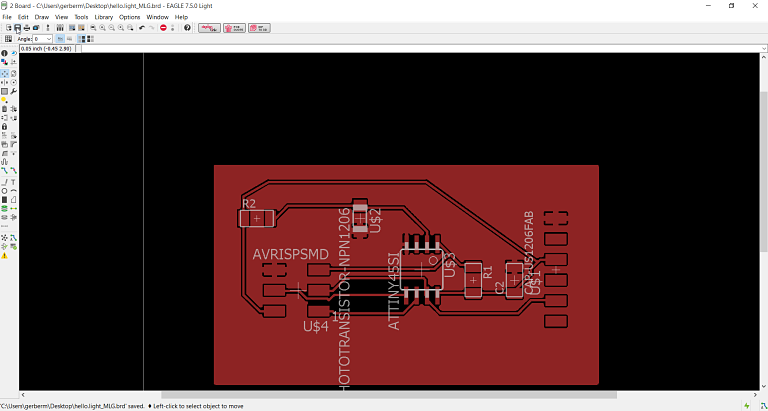Click the C2 capacitor component
This screenshot has width=768, height=411.
coord(514,280)
